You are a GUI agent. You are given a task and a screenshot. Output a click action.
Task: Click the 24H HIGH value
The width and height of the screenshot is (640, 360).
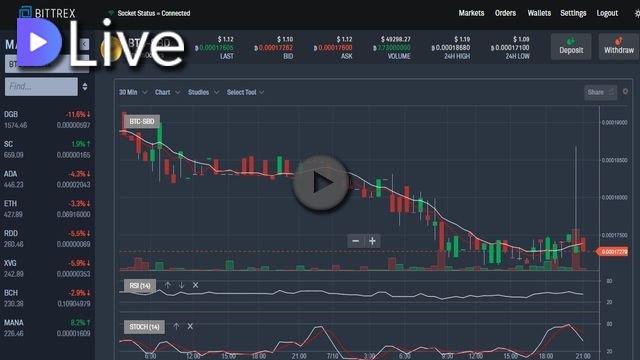(451, 48)
